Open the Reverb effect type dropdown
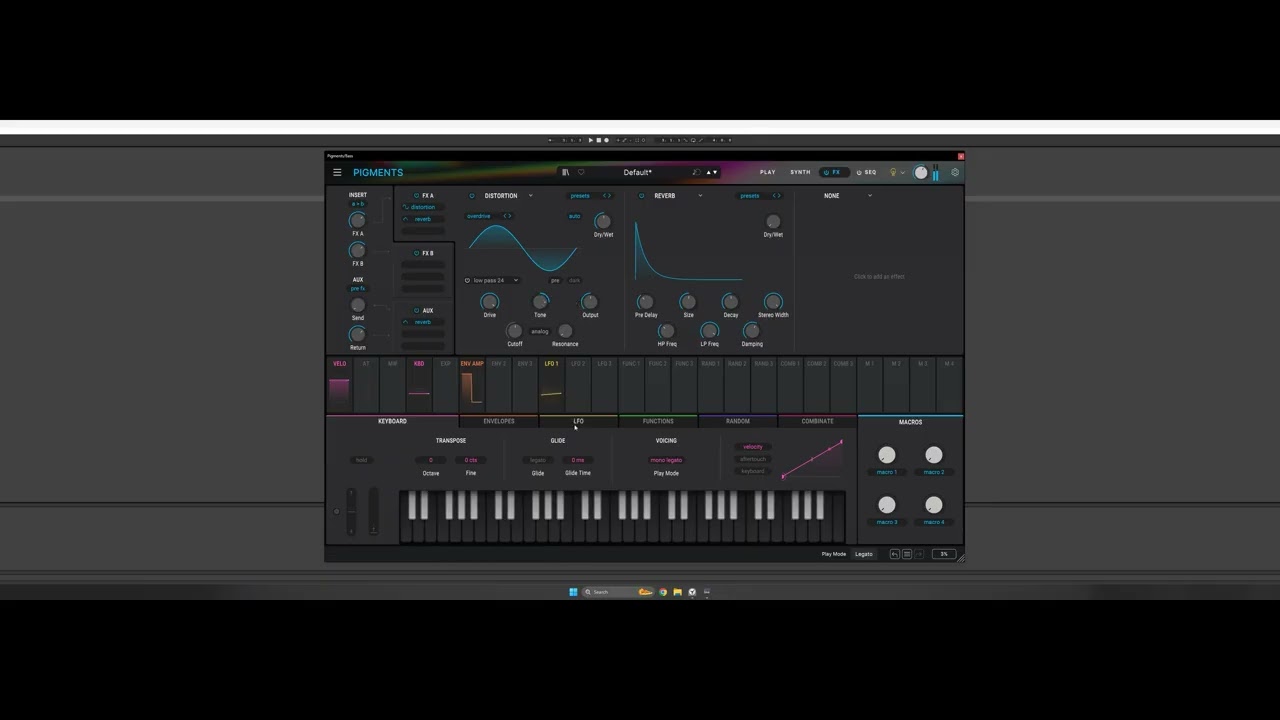1280x720 pixels. tap(700, 196)
